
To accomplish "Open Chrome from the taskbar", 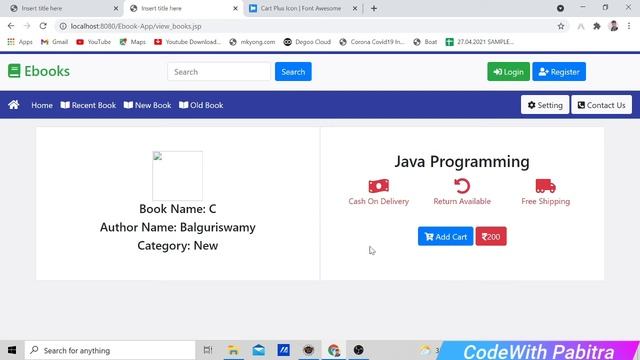I will [333, 350].
